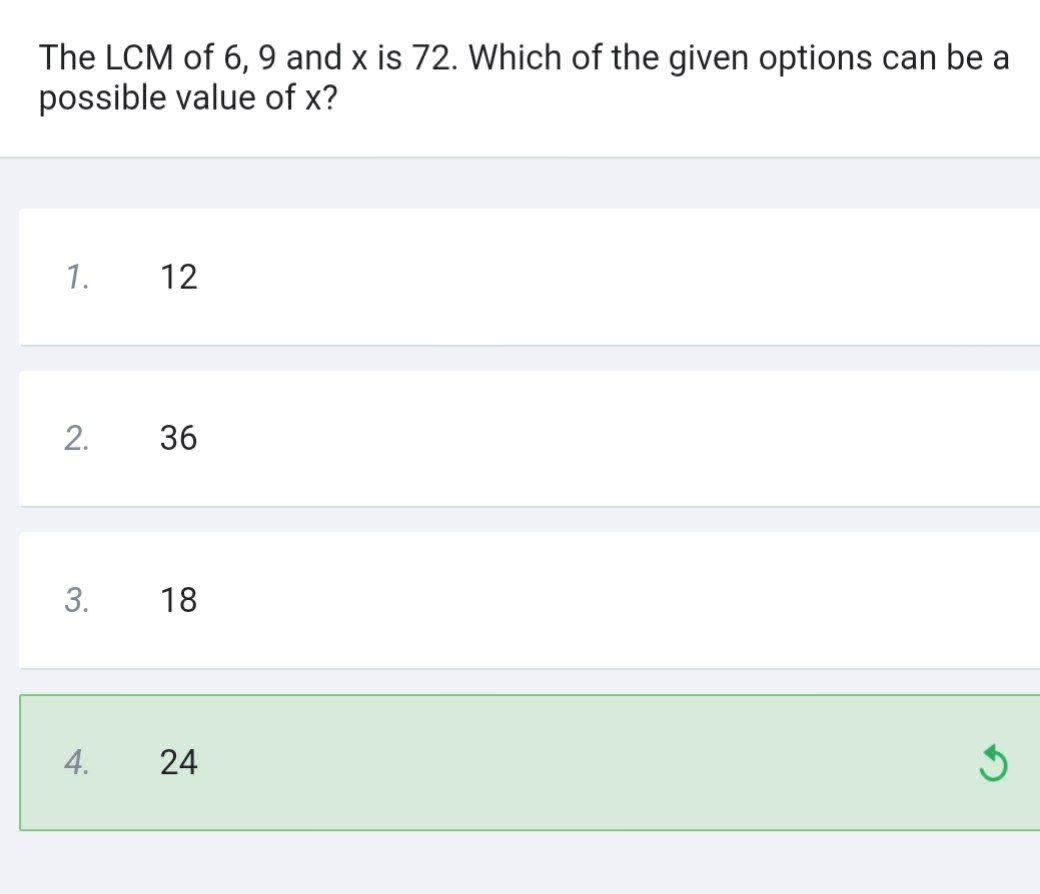Tap the answer text reading 36

(x=179, y=439)
